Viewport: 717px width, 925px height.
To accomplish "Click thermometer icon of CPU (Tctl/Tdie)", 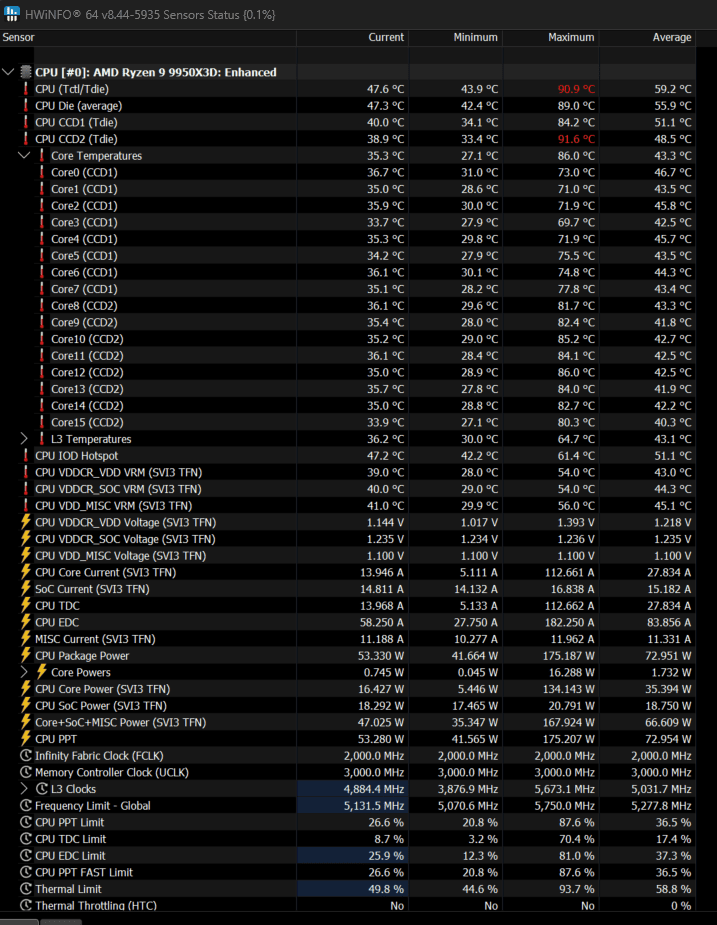I will 25,89.
